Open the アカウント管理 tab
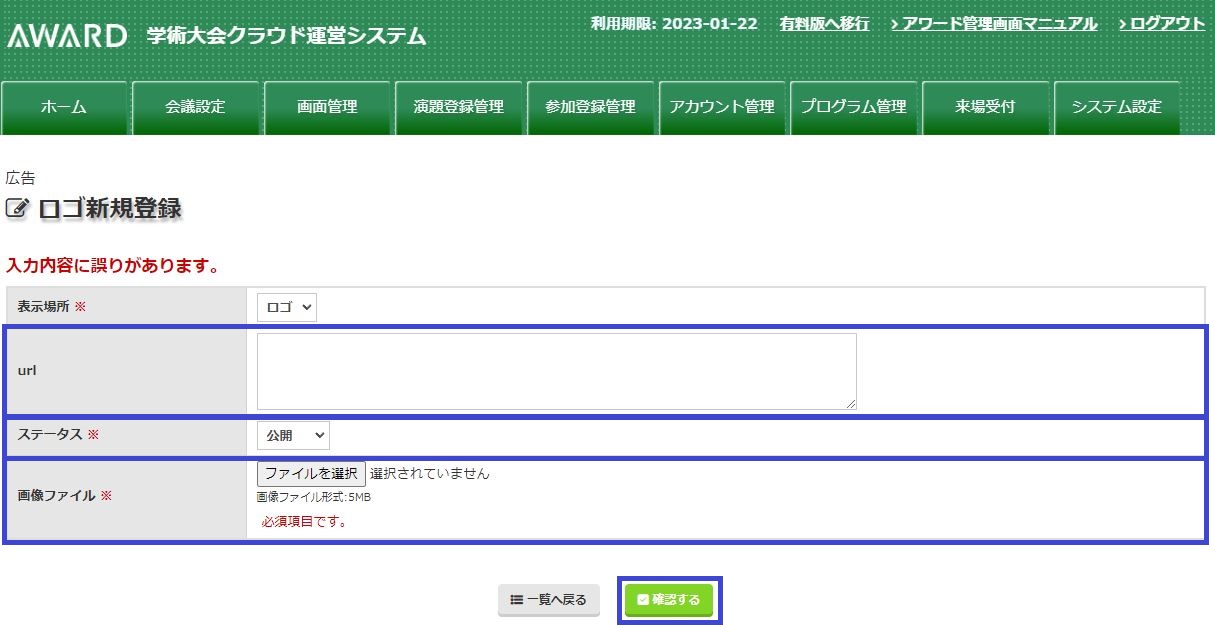 [722, 107]
